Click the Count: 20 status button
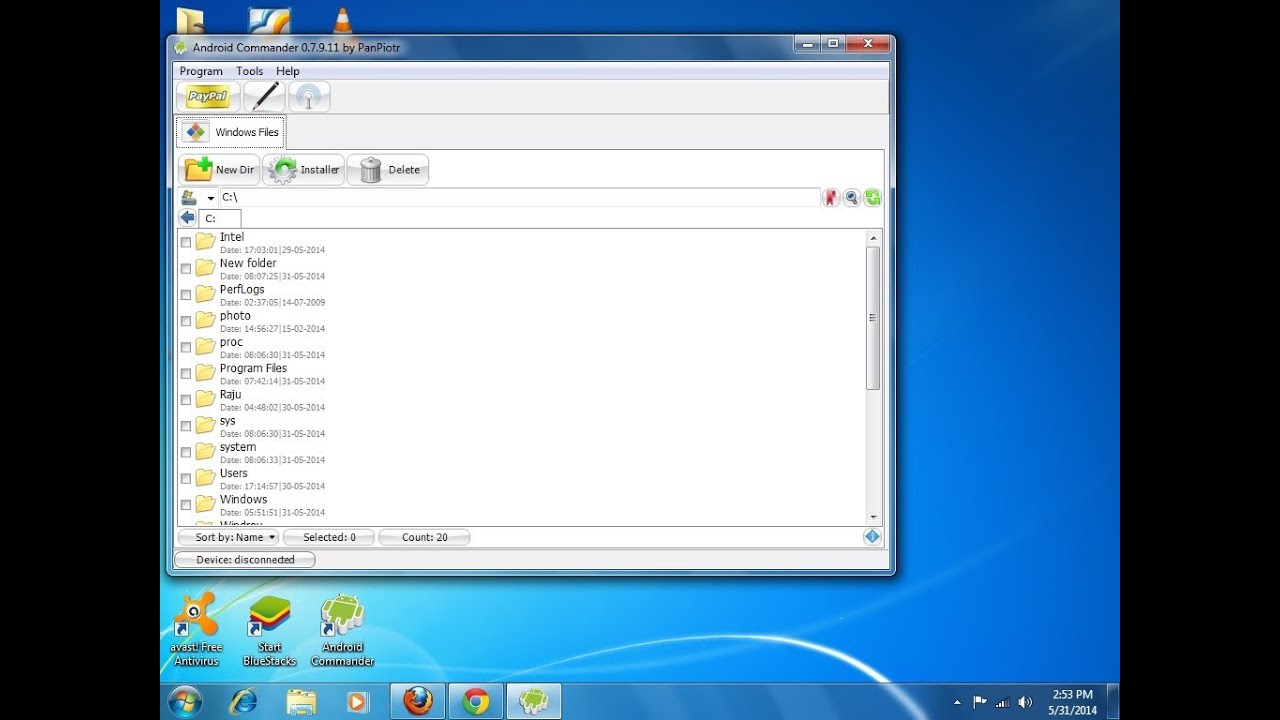 (424, 537)
